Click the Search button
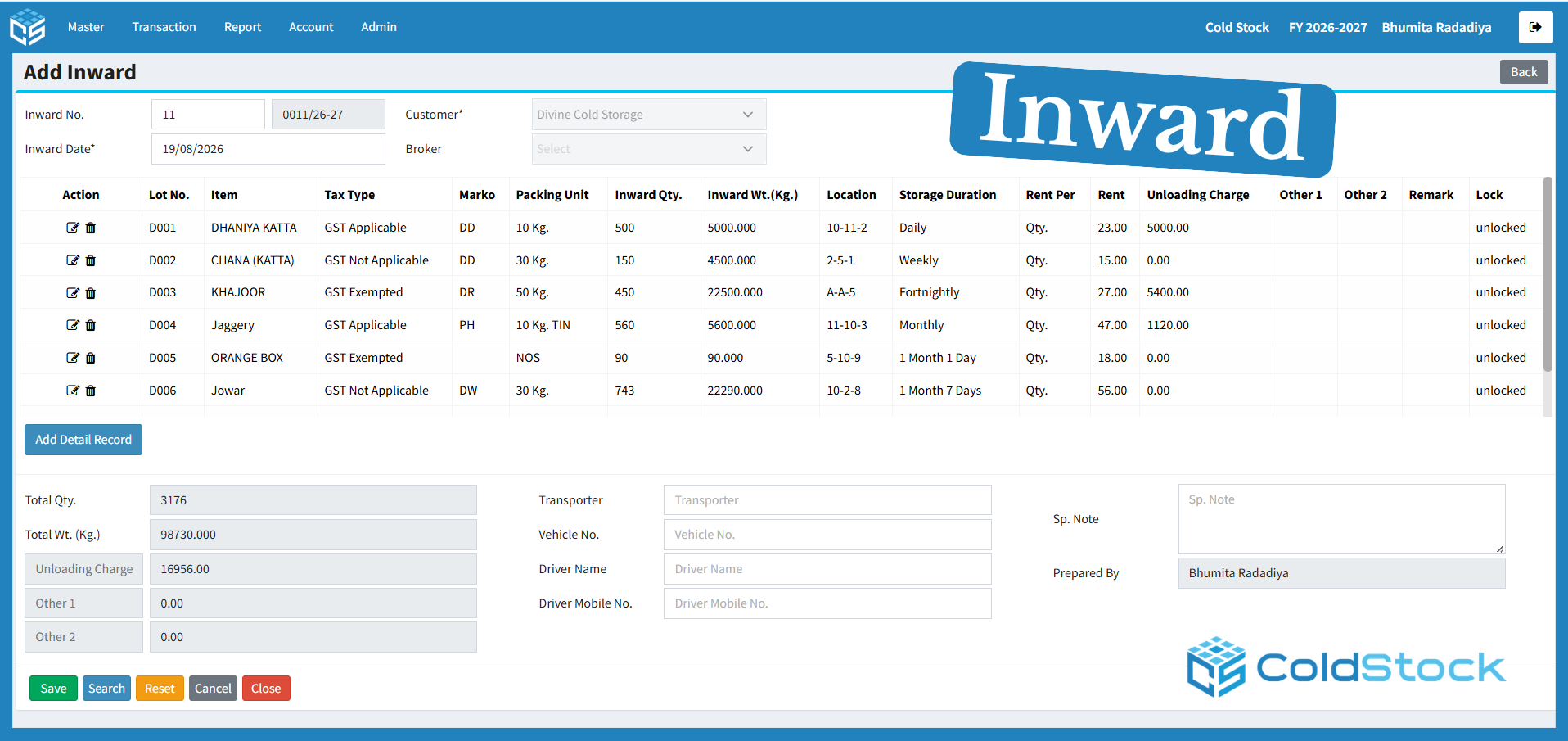 pos(106,689)
